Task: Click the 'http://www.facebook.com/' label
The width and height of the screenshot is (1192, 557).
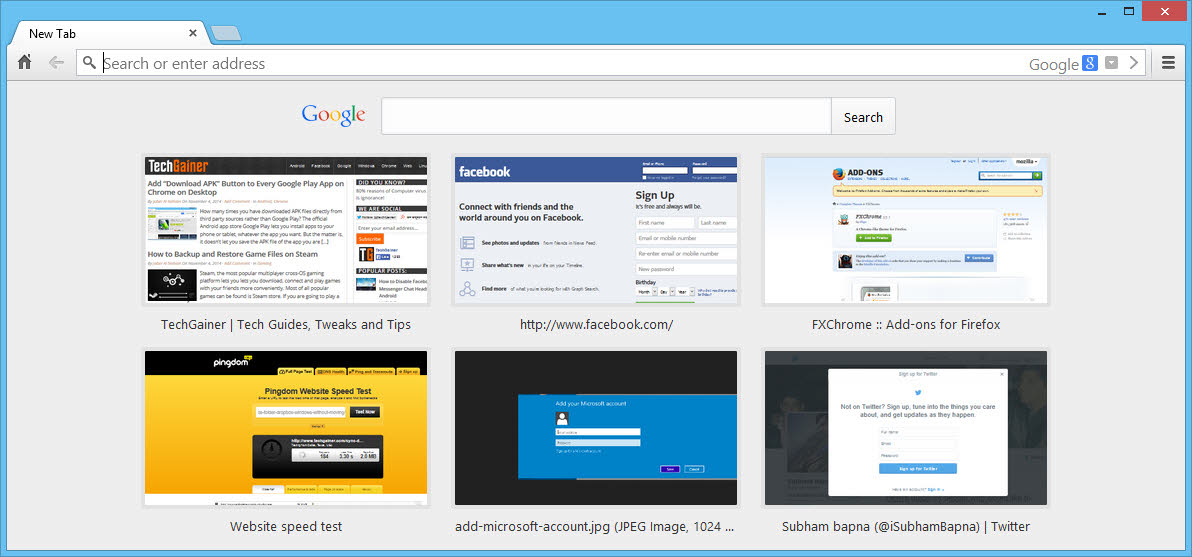Action: (597, 324)
